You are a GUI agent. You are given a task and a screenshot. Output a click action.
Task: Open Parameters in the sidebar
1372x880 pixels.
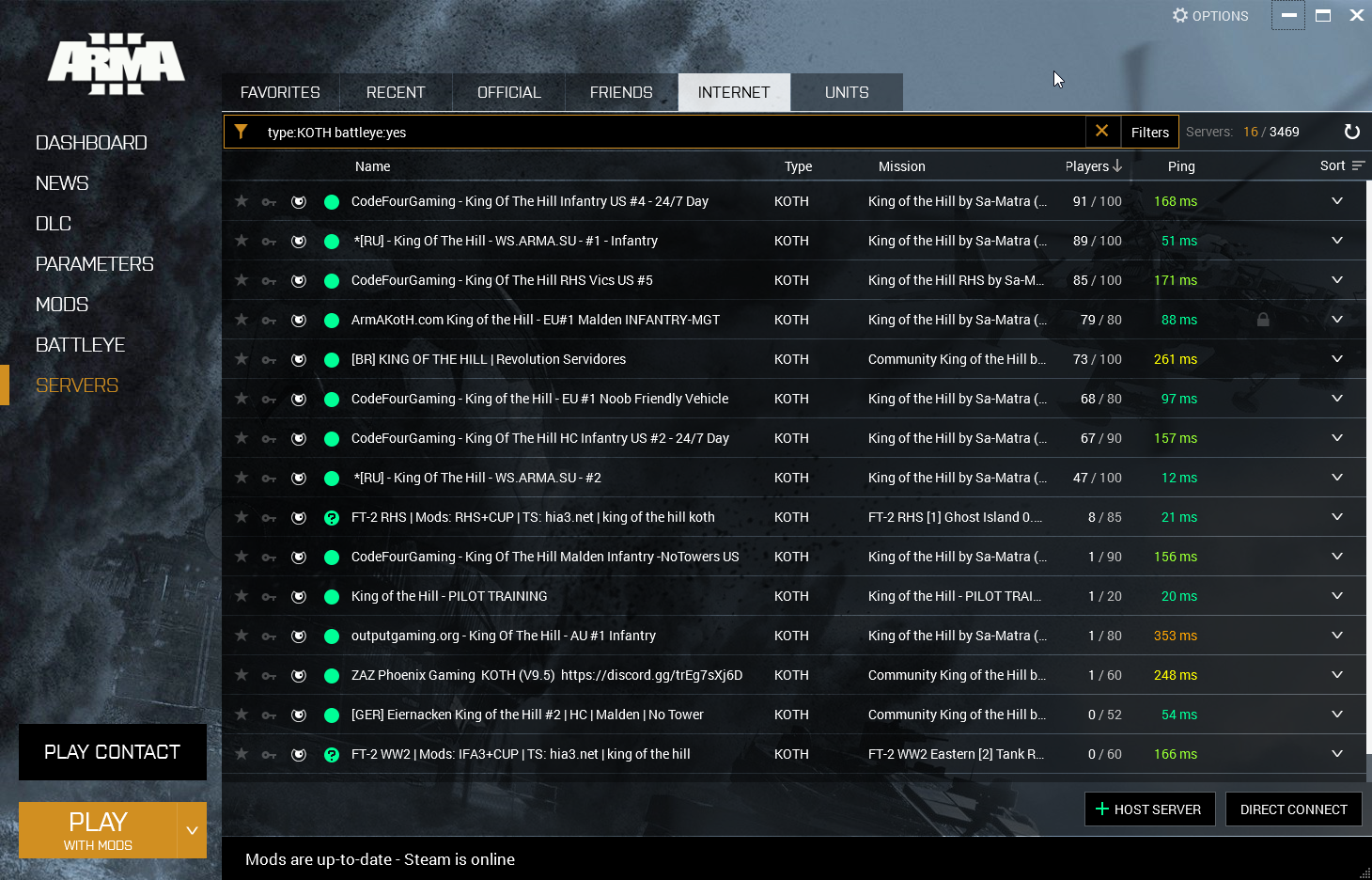[x=95, y=264]
